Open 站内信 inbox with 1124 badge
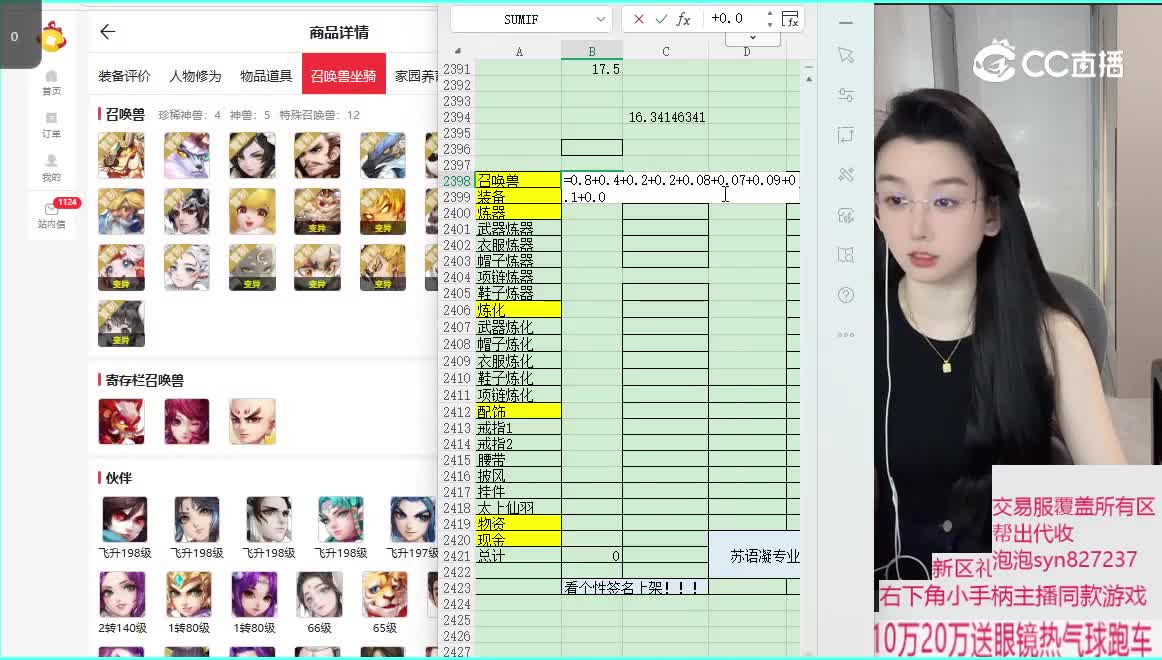The image size is (1162, 660). point(51,215)
